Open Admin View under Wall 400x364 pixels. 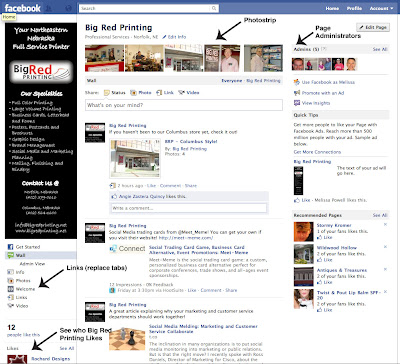pyautogui.click(x=32, y=264)
